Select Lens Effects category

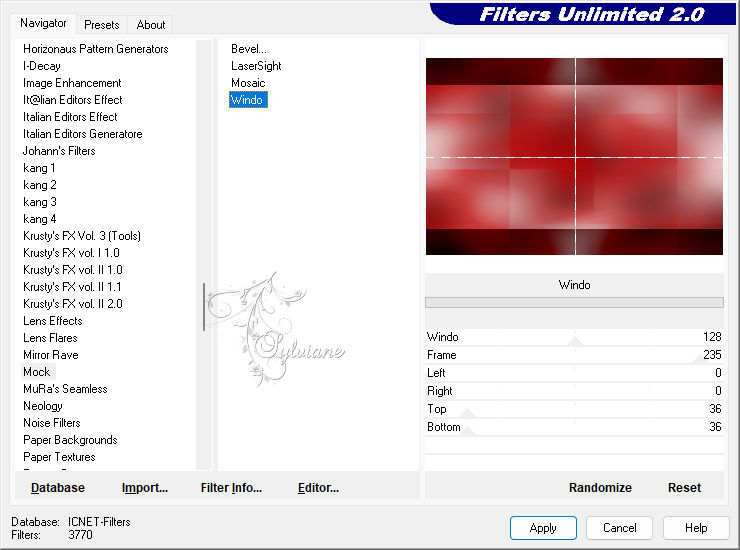[52, 321]
